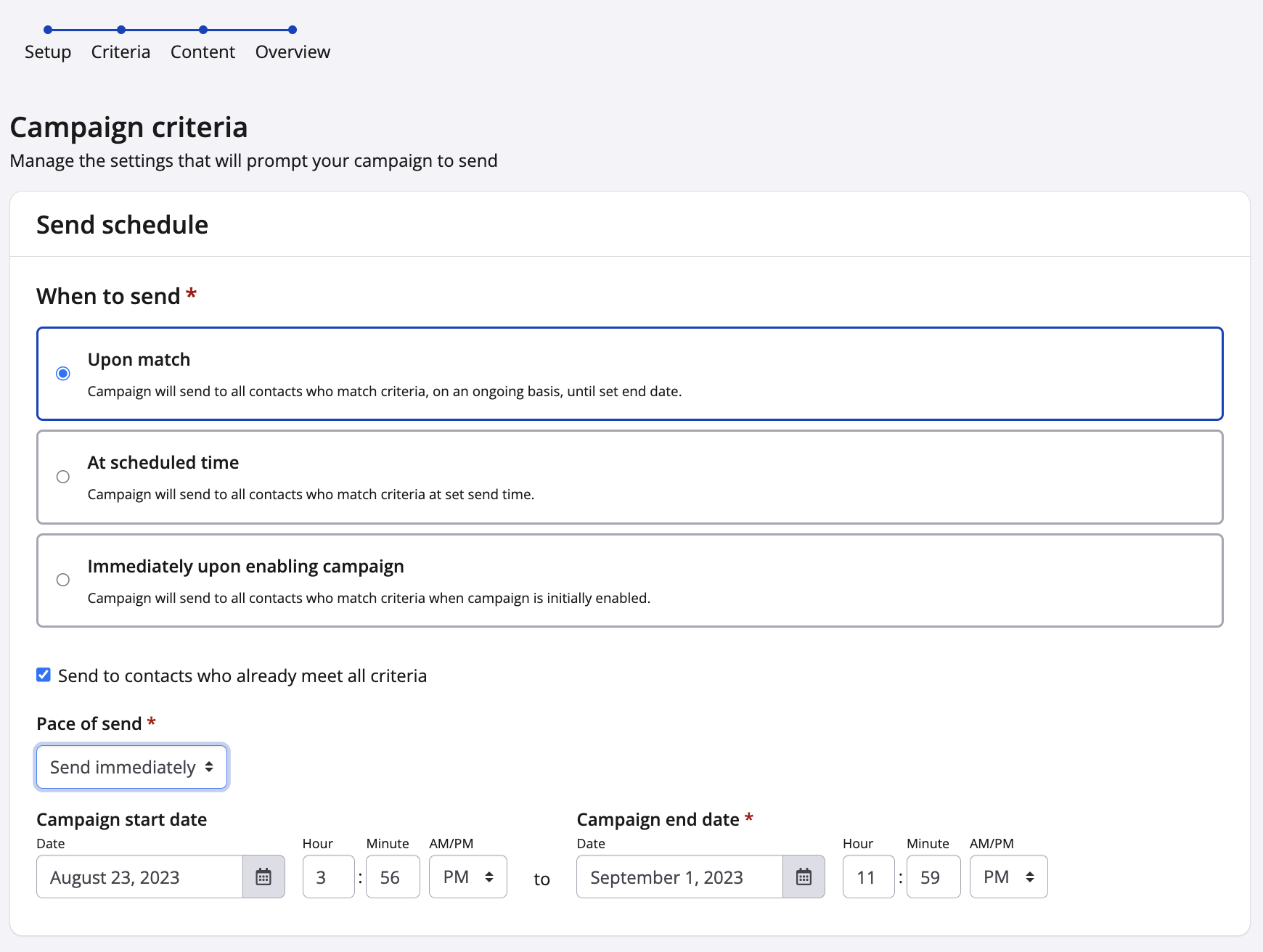This screenshot has width=1263, height=952.
Task: Open the end date calendar picker icon
Action: (804, 877)
